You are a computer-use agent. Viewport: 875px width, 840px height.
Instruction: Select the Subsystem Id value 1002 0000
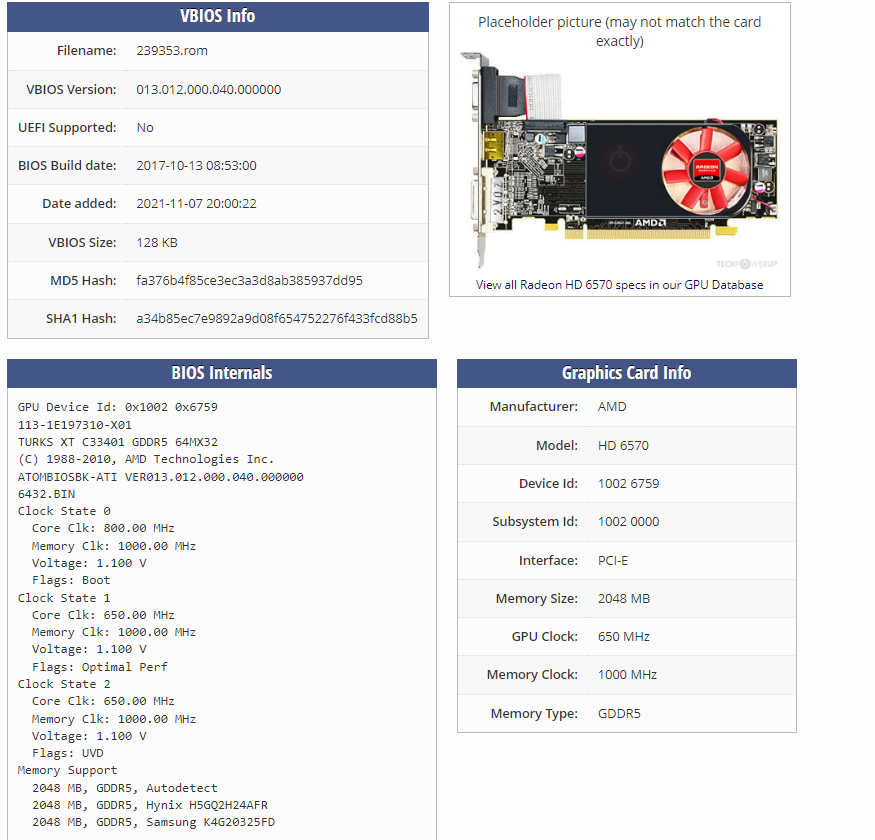point(628,522)
